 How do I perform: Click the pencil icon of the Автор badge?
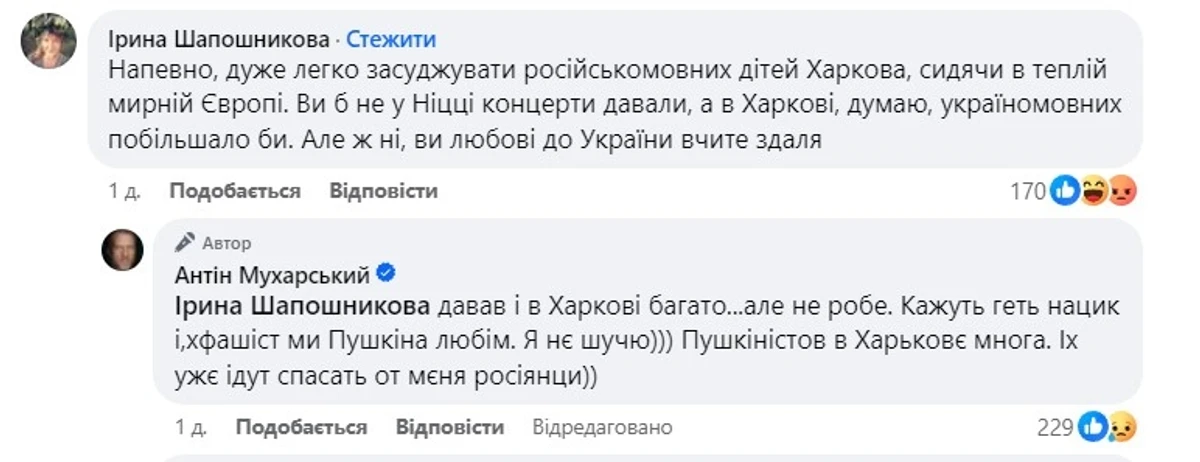point(184,243)
